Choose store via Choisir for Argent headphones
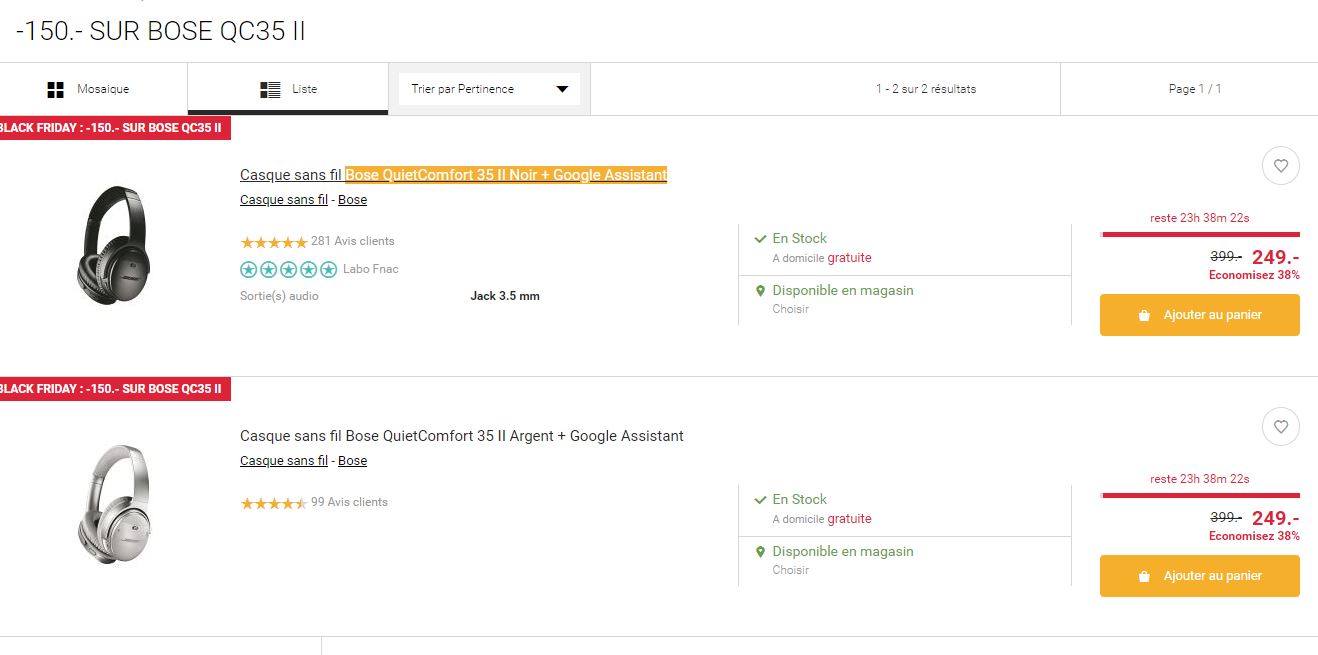The width and height of the screenshot is (1318, 655). [790, 570]
